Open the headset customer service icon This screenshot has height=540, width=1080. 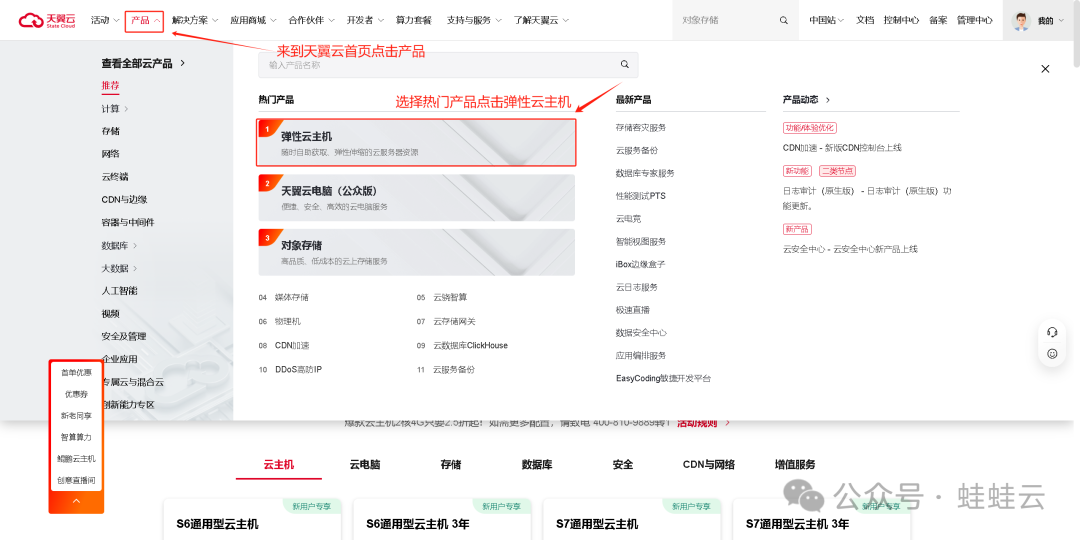tap(1052, 333)
